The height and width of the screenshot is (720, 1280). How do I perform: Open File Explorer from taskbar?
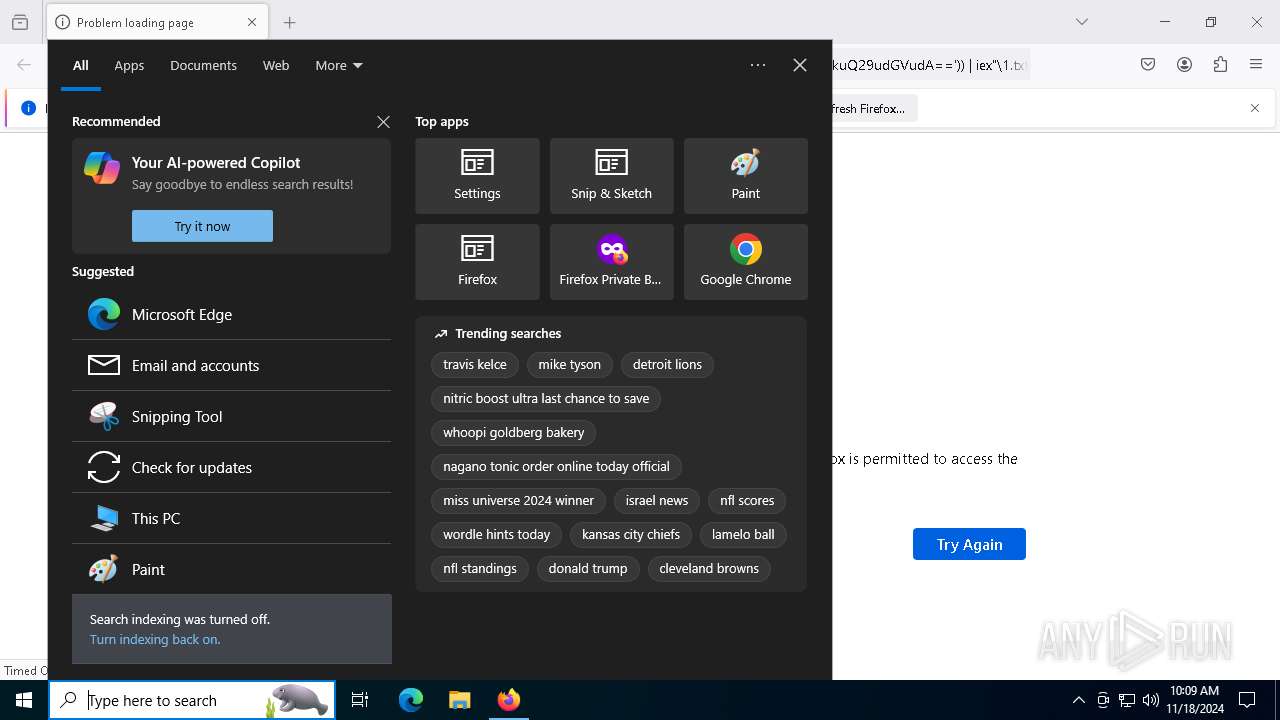[x=459, y=700]
